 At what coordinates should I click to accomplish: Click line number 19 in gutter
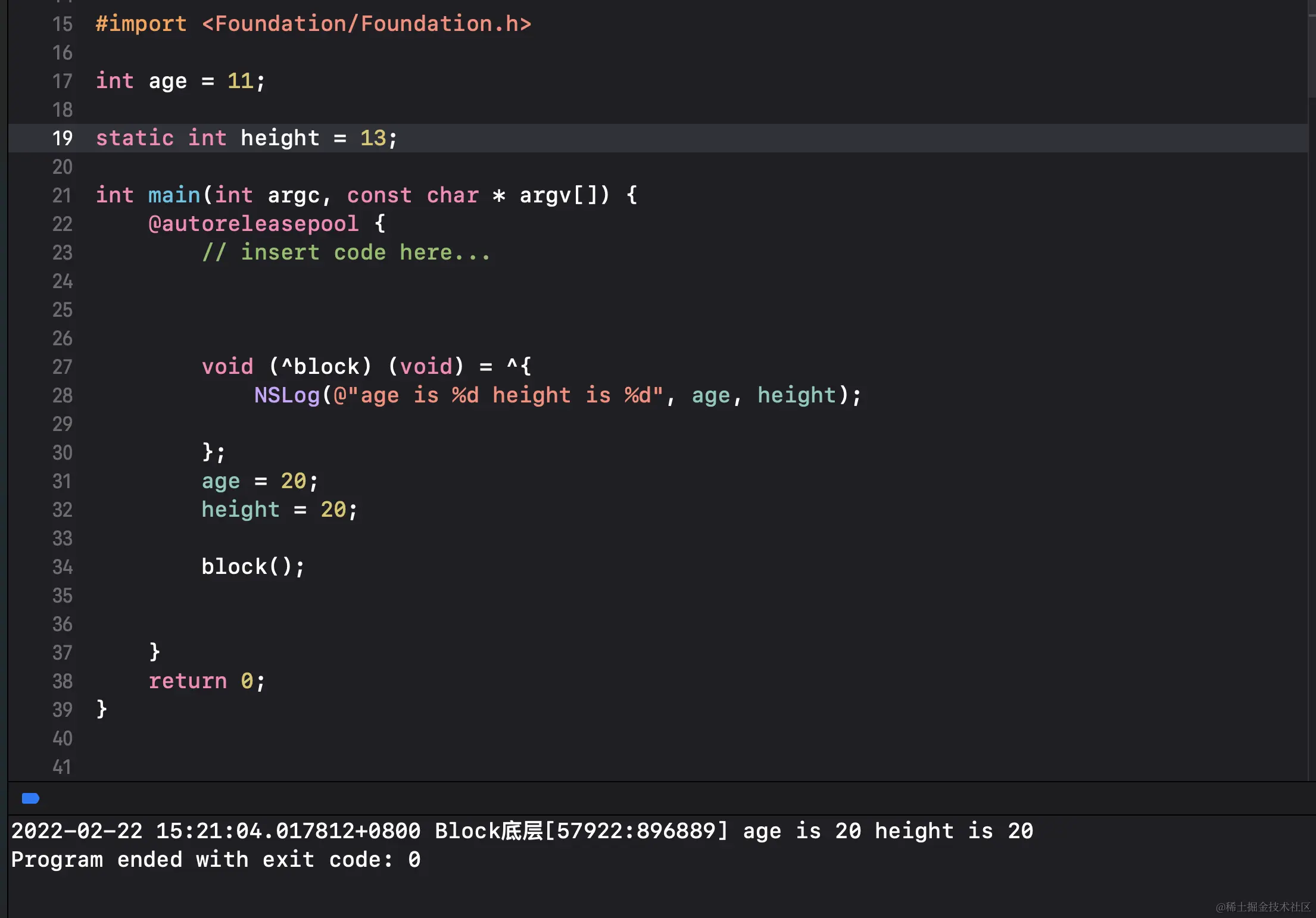click(62, 138)
